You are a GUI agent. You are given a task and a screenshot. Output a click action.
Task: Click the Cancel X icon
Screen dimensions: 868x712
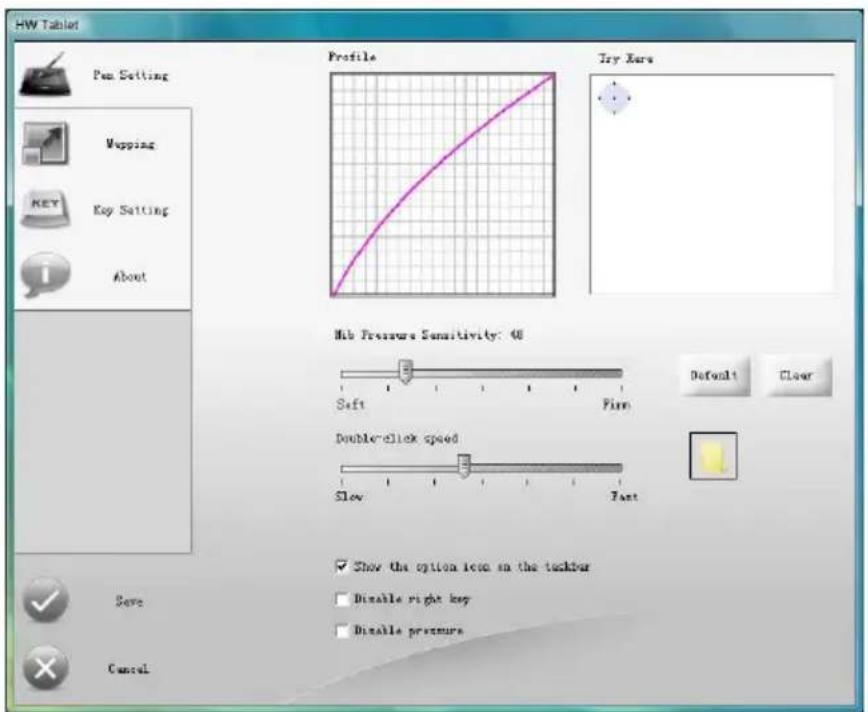pos(46,668)
